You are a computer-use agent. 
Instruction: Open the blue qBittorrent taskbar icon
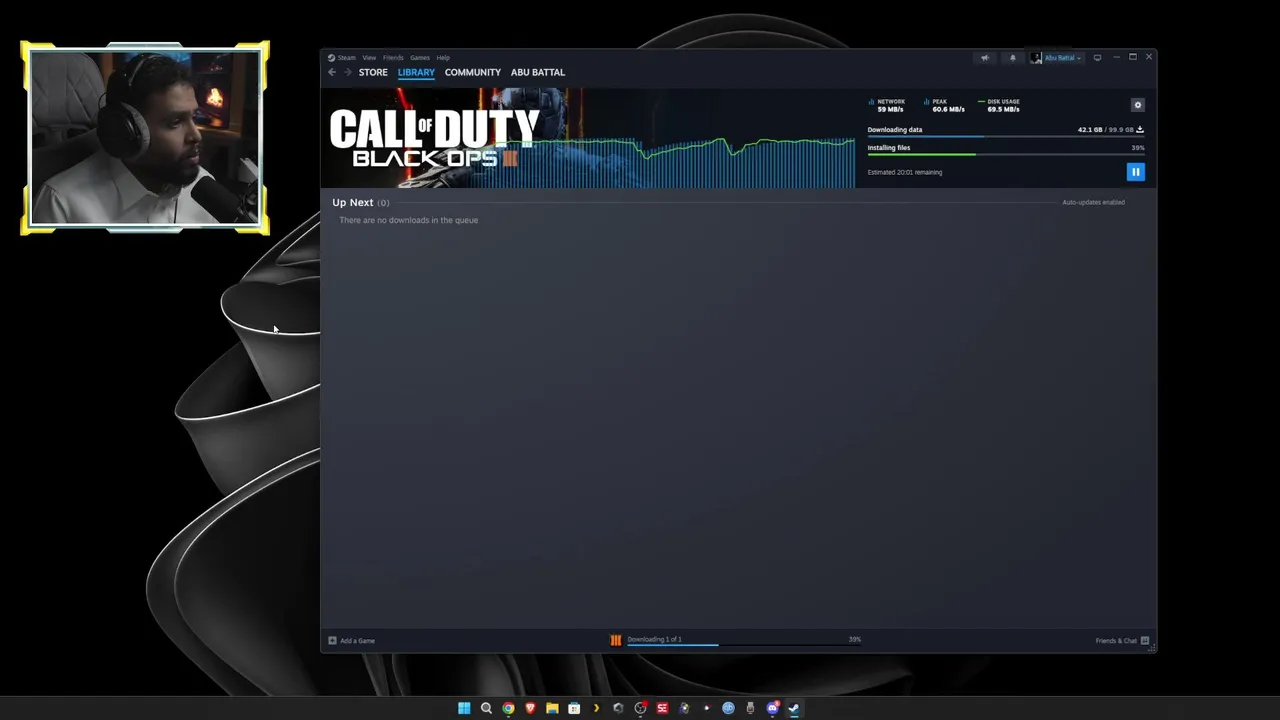[728, 708]
